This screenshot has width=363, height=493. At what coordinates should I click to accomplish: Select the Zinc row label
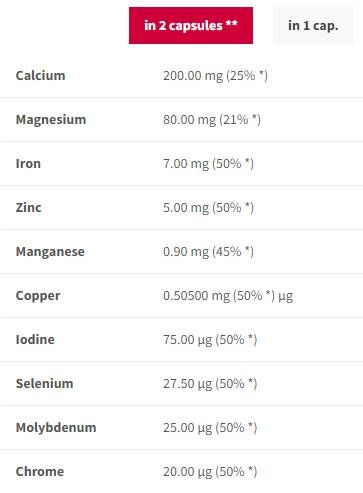[28, 208]
